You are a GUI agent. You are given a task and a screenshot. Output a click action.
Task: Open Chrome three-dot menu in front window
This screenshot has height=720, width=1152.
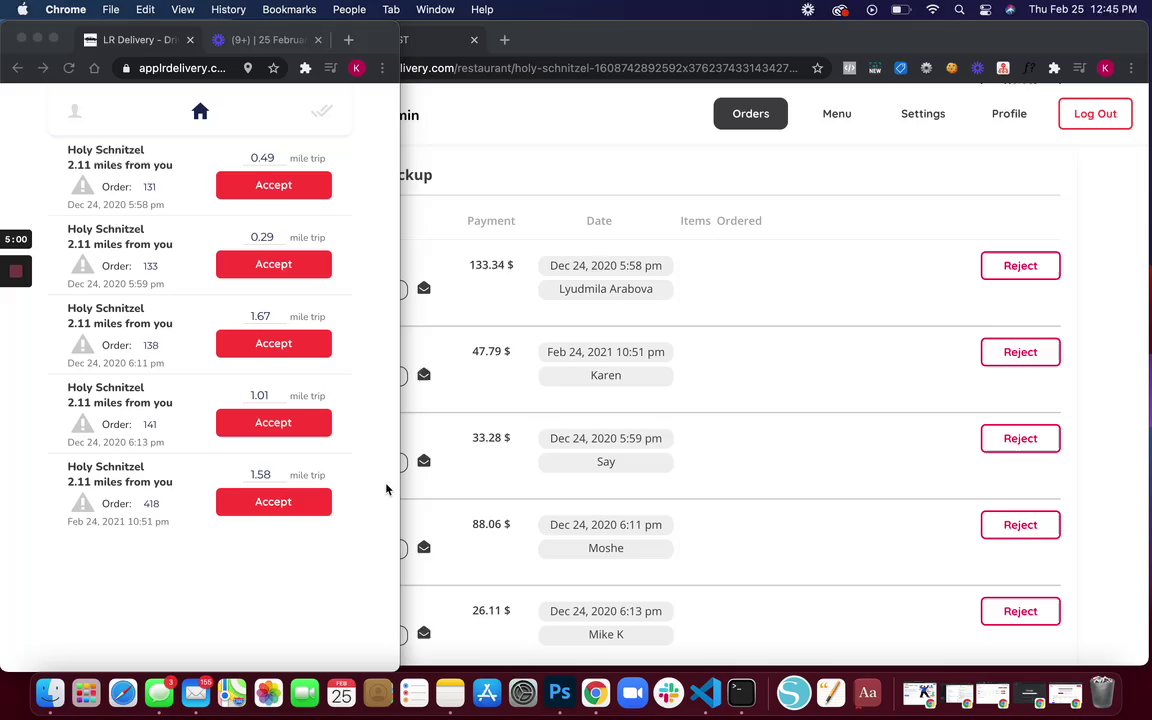382,68
